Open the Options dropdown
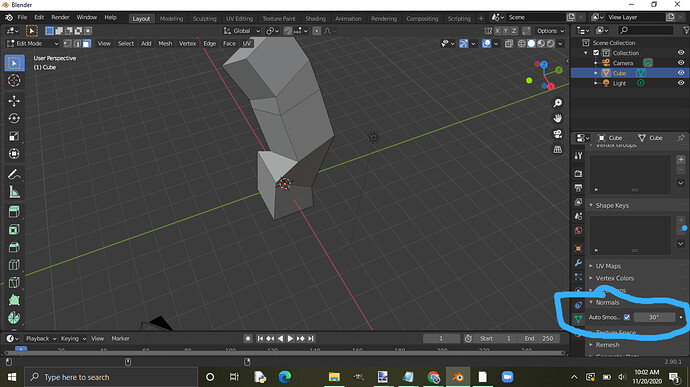Screen dimensions: 690x387 tap(551, 31)
